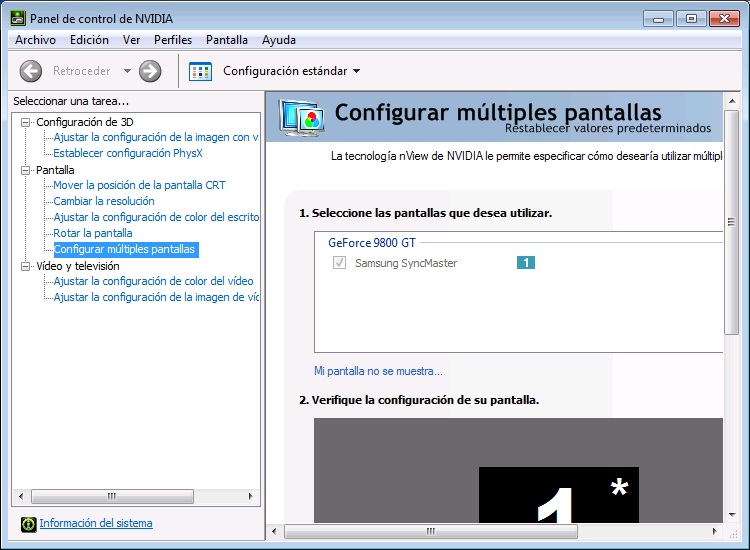Viewport: 750px width, 550px height.
Task: Click the display 1 preview thumbnail
Action: coord(558,495)
